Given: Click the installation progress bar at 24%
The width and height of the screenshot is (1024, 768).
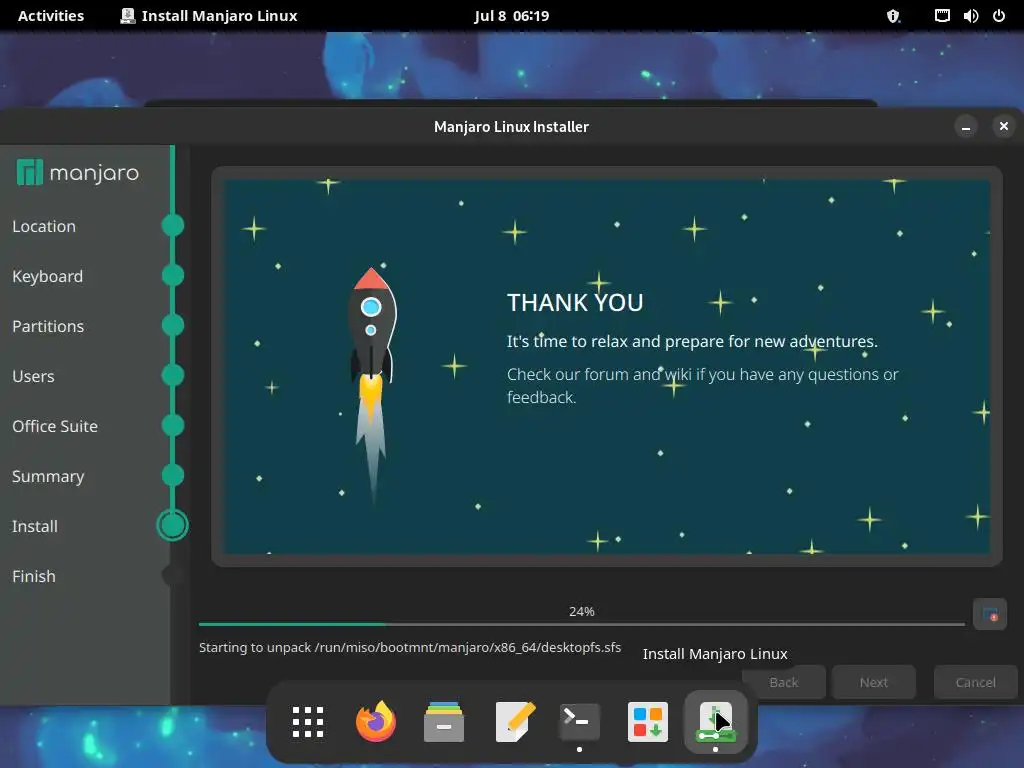Looking at the screenshot, I should (581, 624).
